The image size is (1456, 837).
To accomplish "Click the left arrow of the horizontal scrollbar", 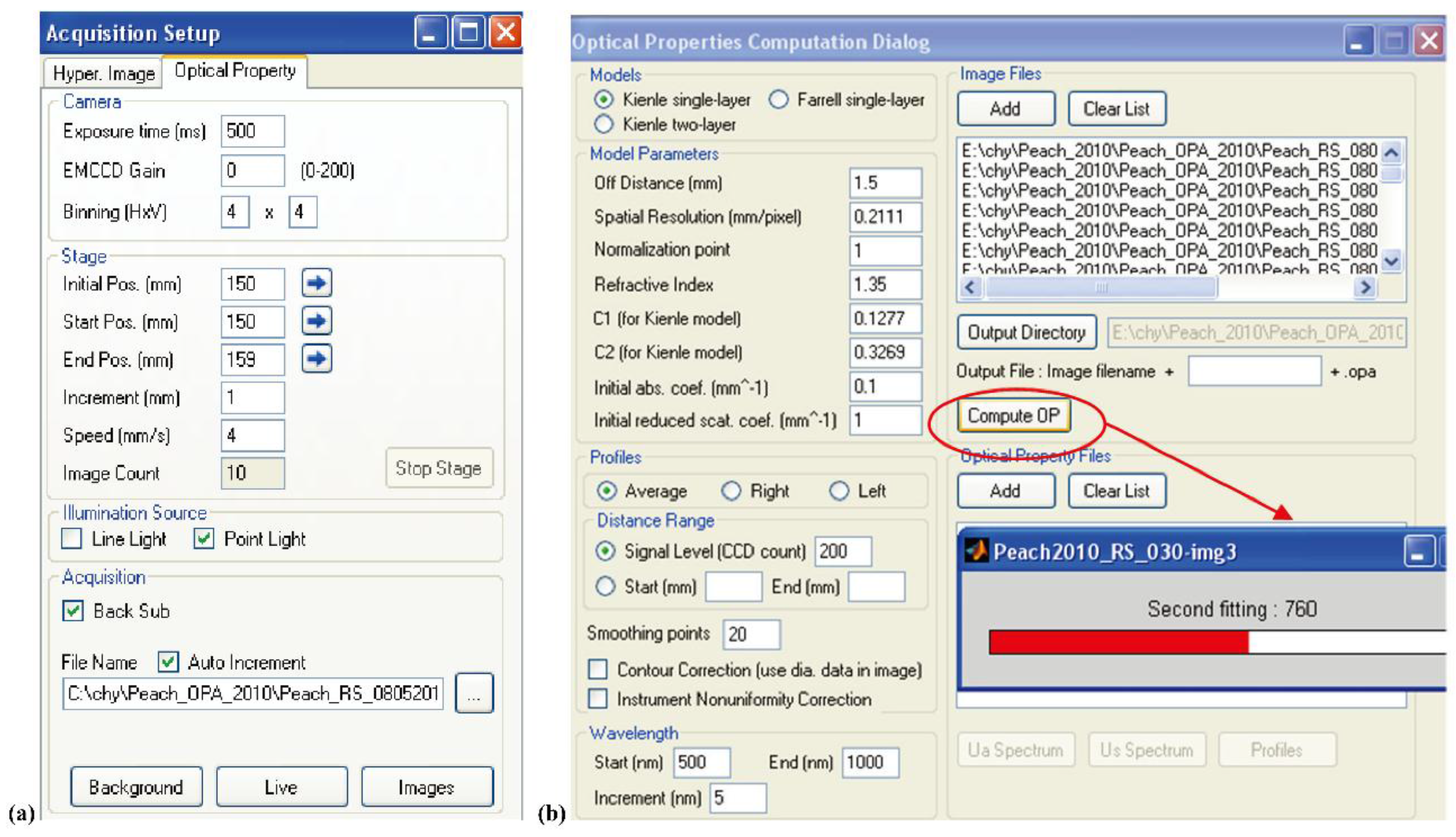I will 971,287.
